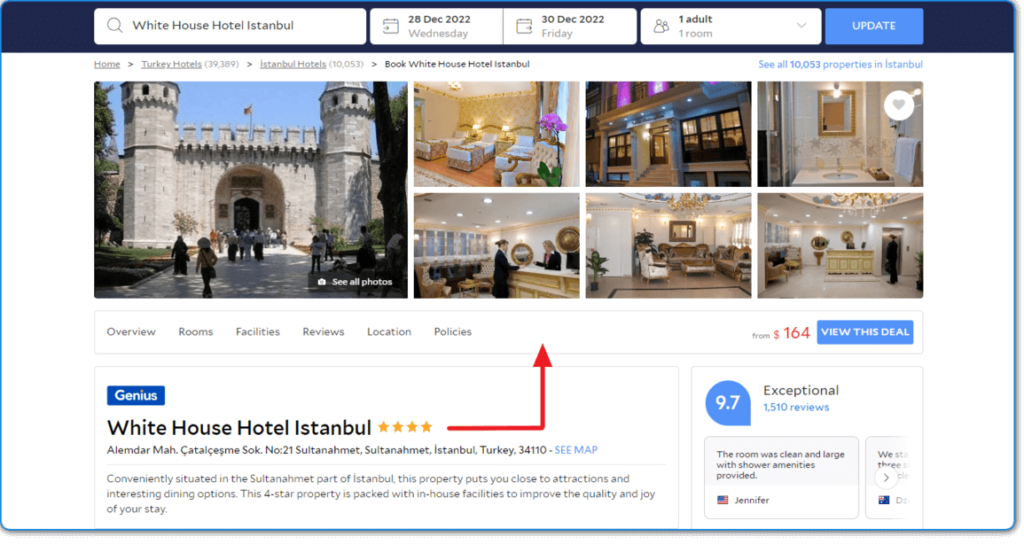This screenshot has width=1024, height=552.
Task: Save hotel with heart favorite icon
Action: [x=899, y=105]
